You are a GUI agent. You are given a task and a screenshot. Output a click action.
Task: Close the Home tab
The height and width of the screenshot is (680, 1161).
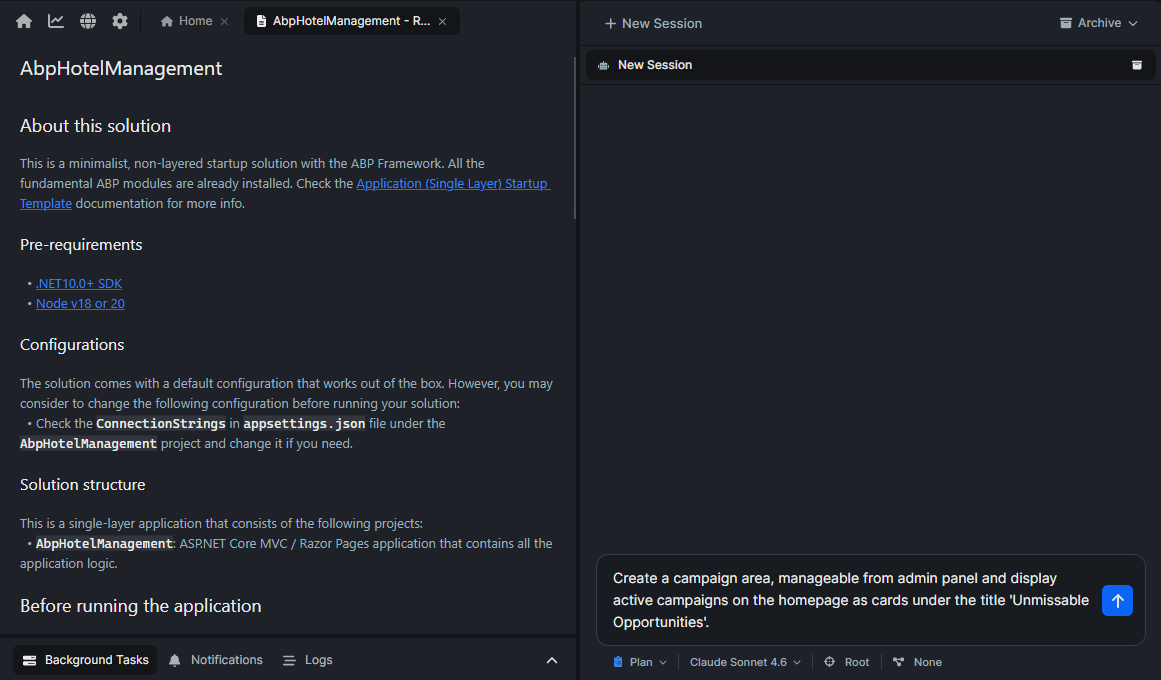tap(224, 21)
